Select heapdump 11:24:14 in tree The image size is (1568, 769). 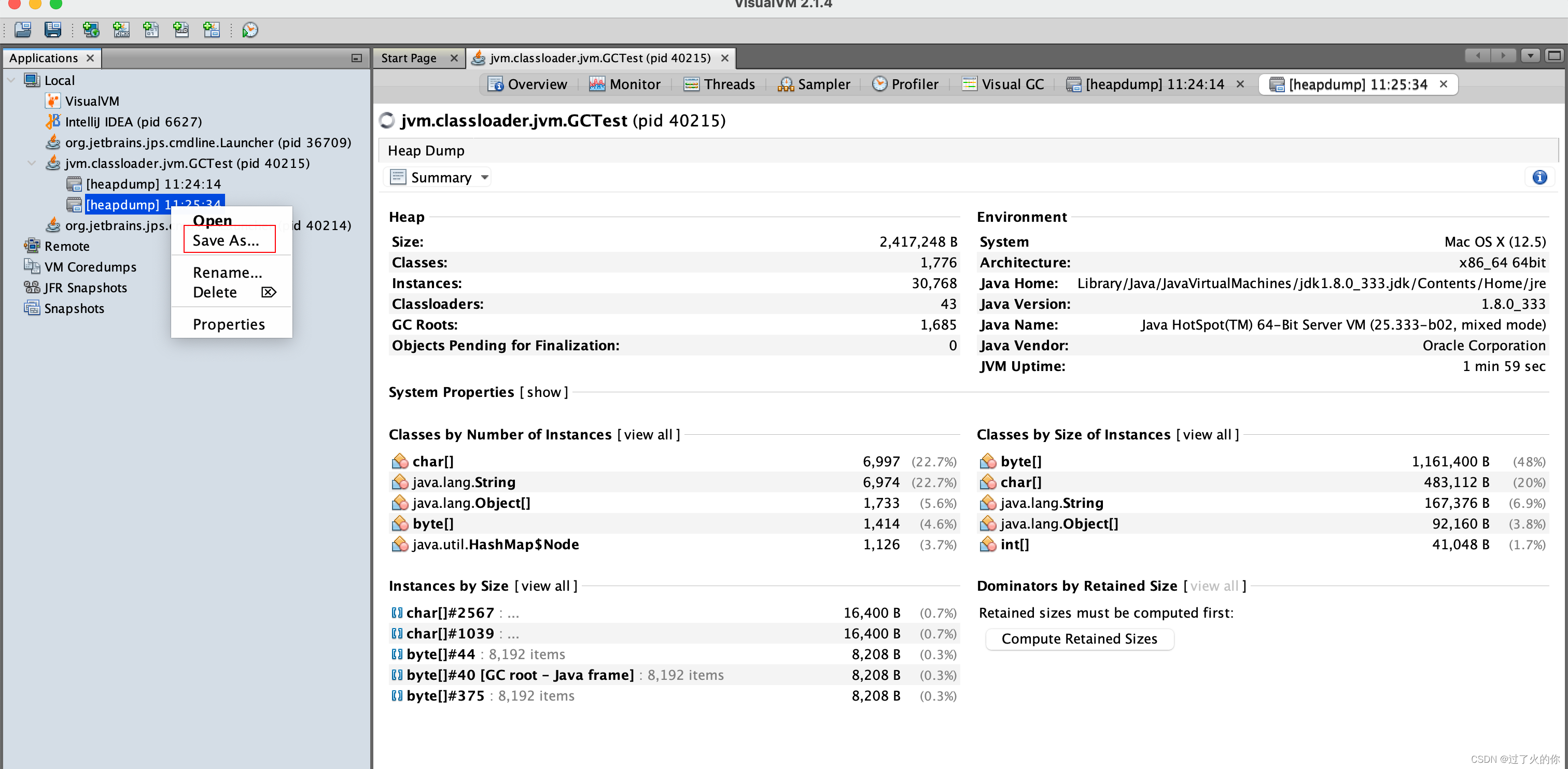153,184
